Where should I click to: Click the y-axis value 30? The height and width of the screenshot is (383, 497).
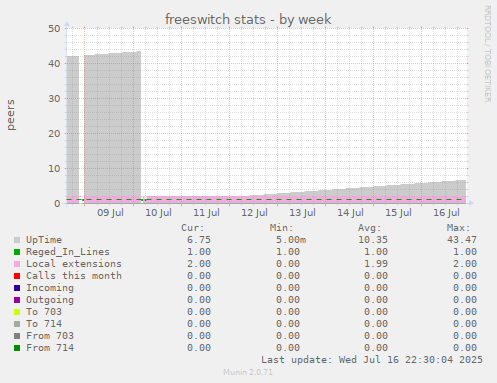54,99
